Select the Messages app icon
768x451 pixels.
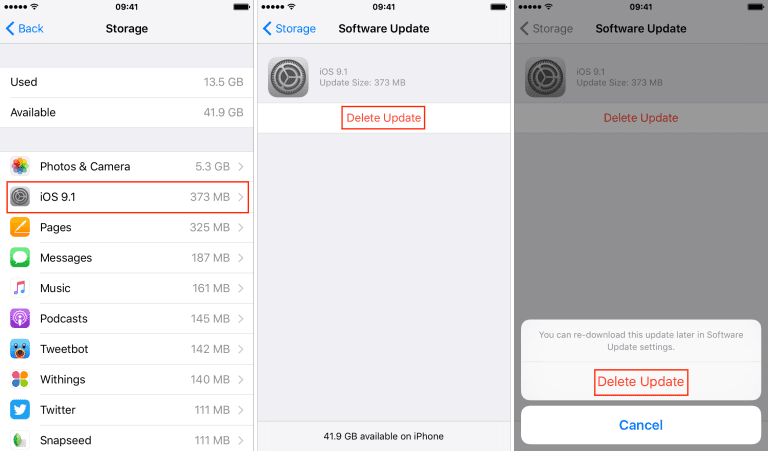pyautogui.click(x=20, y=258)
